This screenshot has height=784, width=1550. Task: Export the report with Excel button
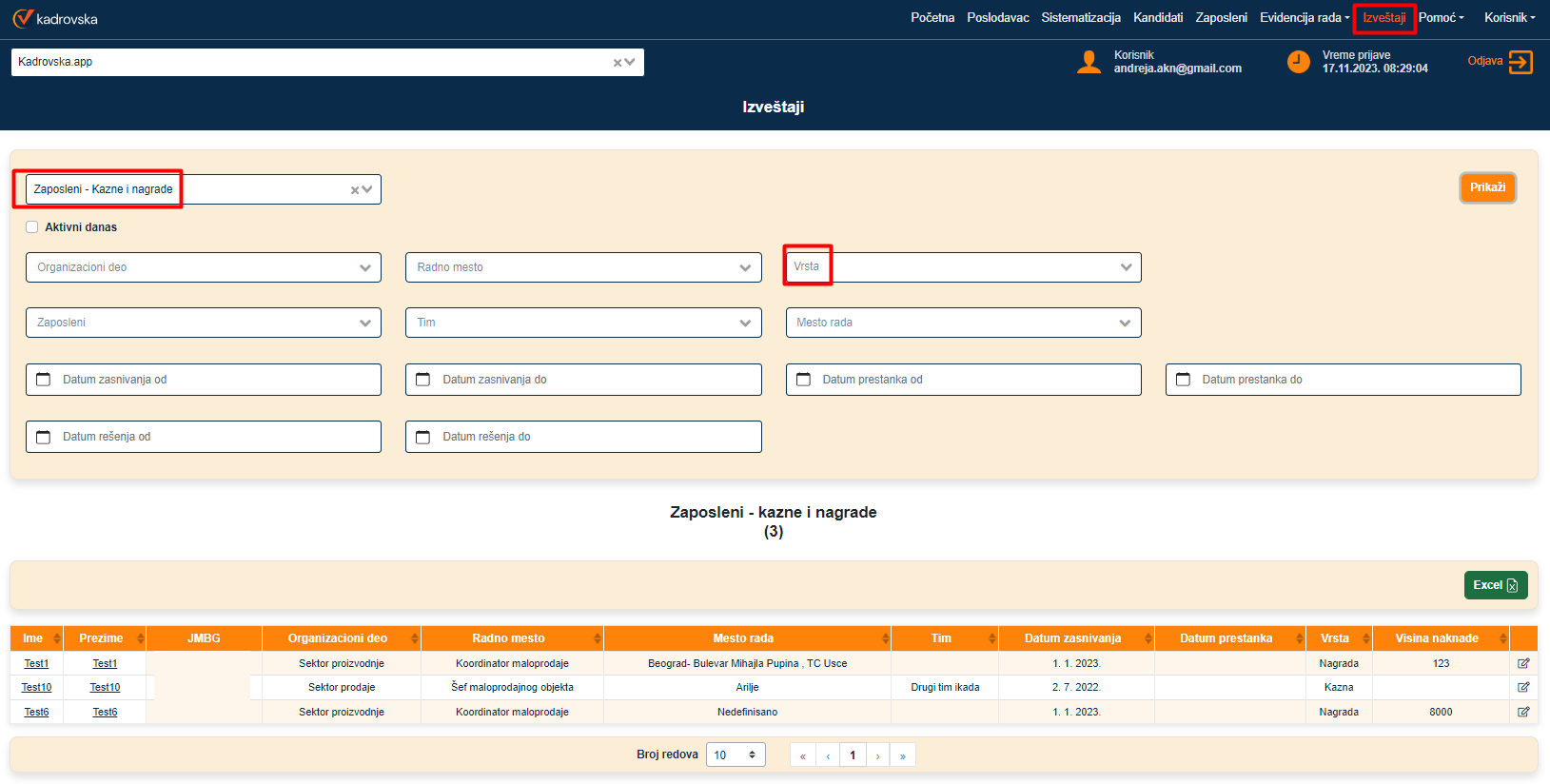click(1495, 585)
